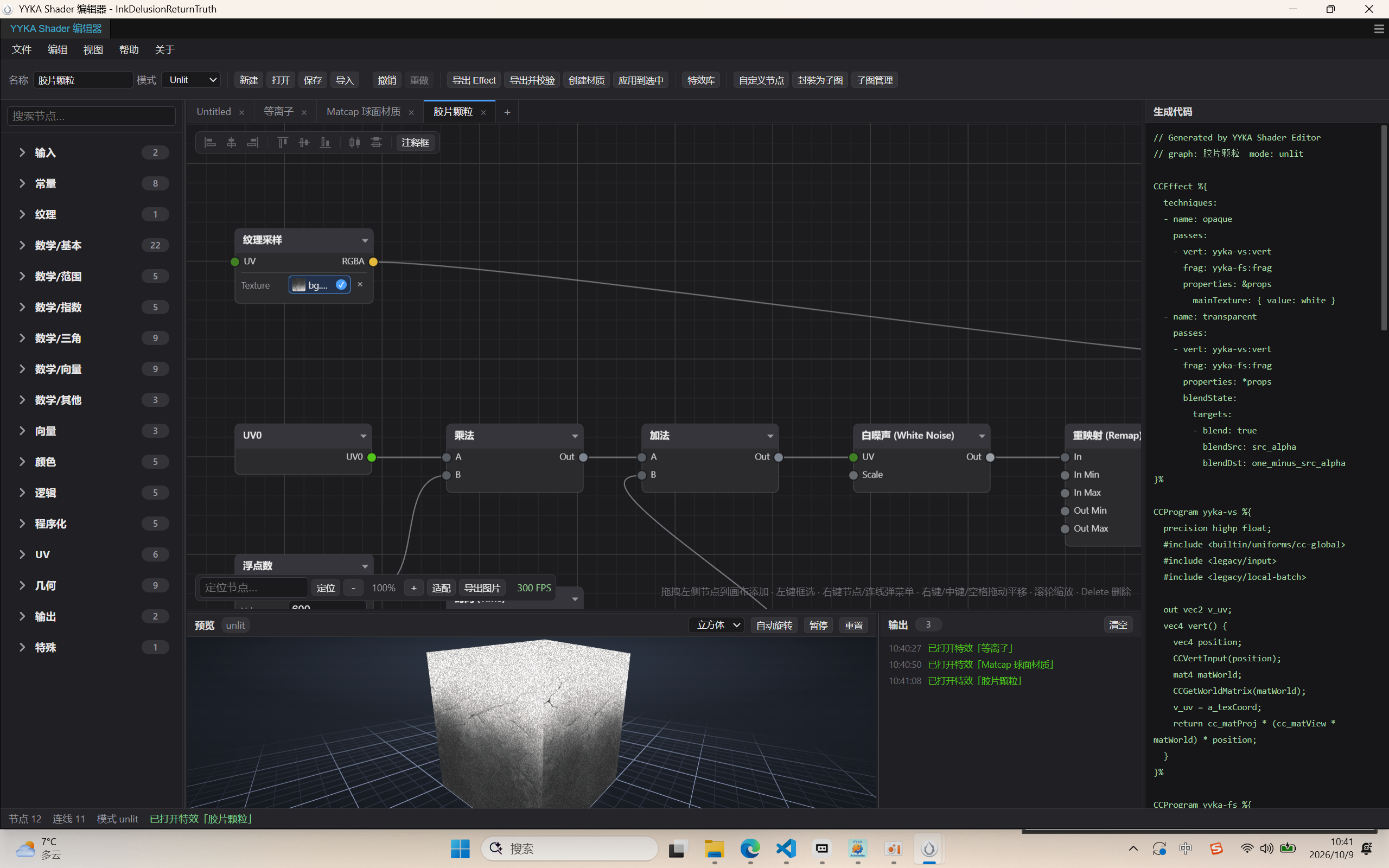Click the 搜索节点 search field
The height and width of the screenshot is (868, 1389).
click(91, 116)
